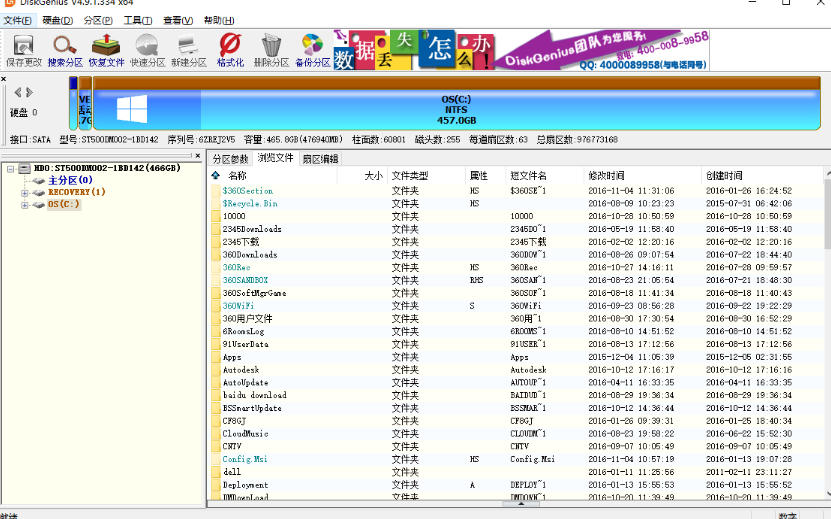Open the Partition (分区) menu
The height and width of the screenshot is (519, 831).
(x=98, y=20)
